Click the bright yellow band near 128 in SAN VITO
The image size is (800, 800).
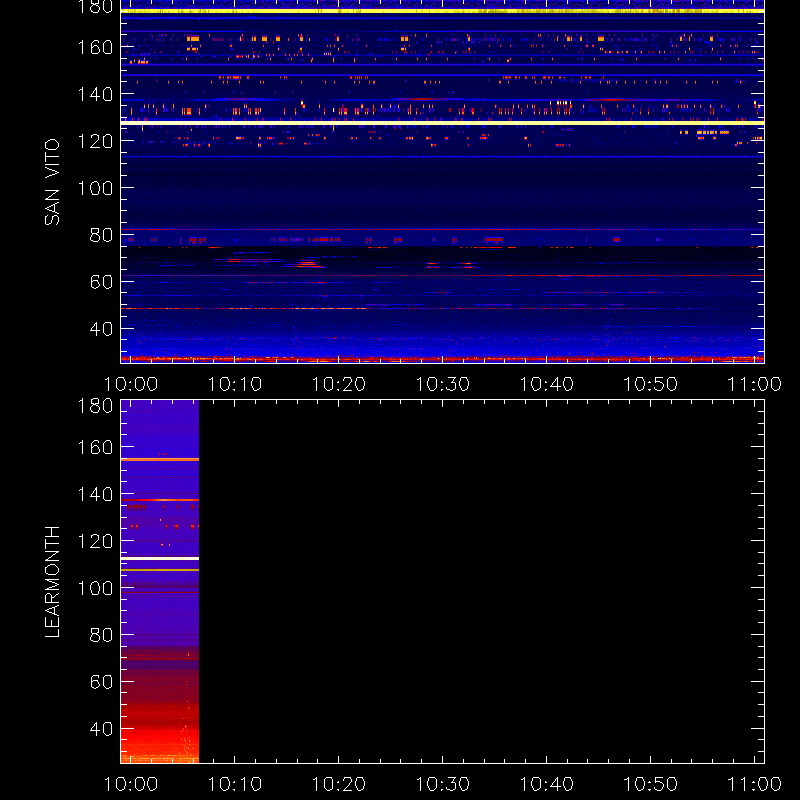tap(442, 123)
